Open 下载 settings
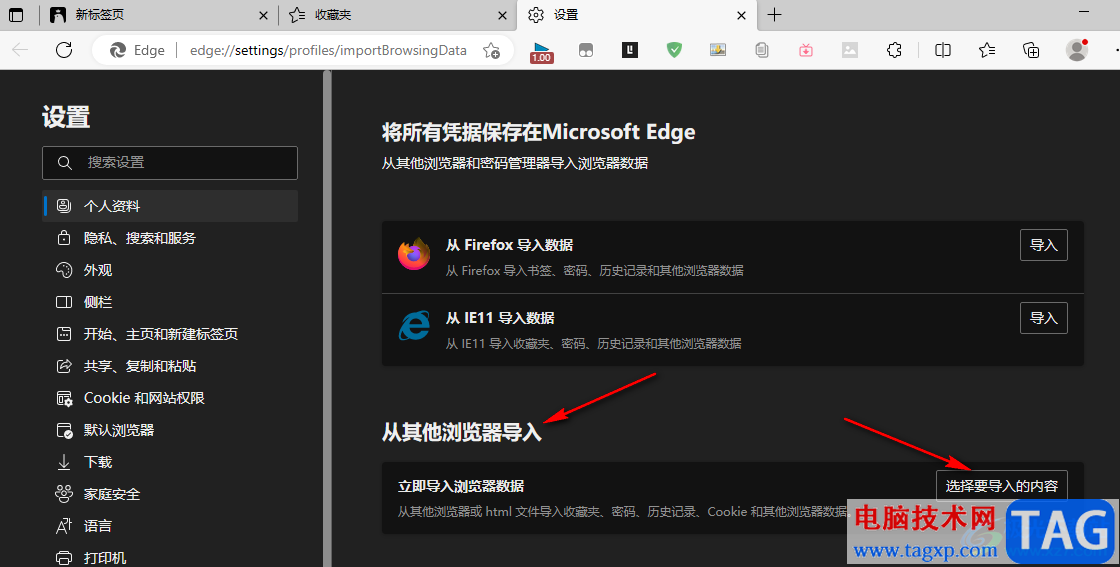This screenshot has width=1120, height=567. pos(170,462)
